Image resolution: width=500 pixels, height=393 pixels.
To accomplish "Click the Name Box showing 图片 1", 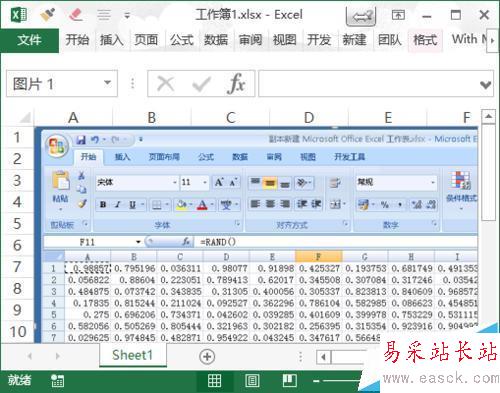I will click(55, 84).
